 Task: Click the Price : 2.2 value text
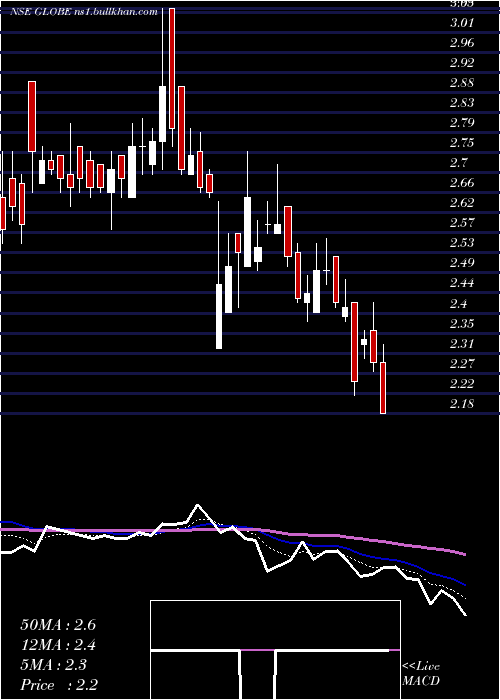tap(59, 685)
